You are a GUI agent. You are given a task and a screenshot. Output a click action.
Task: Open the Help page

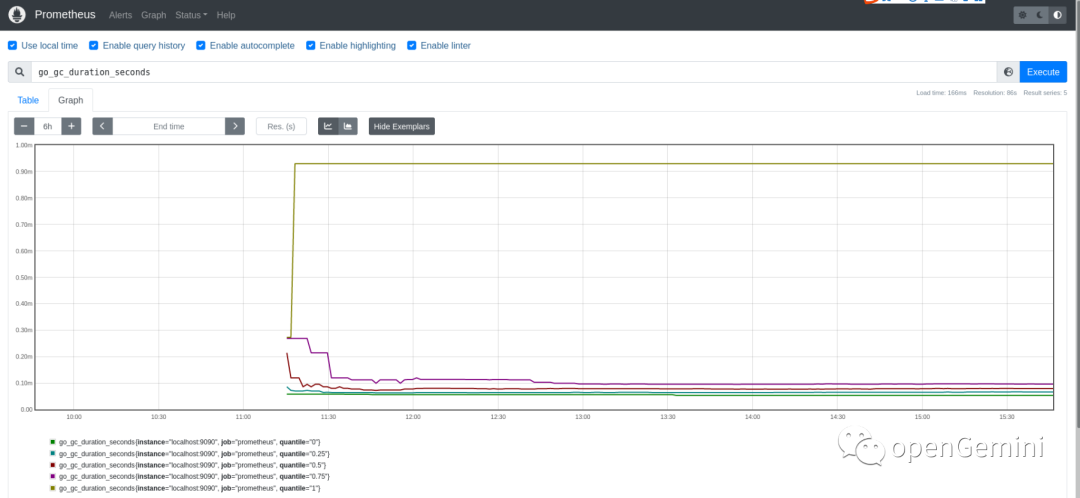[226, 15]
